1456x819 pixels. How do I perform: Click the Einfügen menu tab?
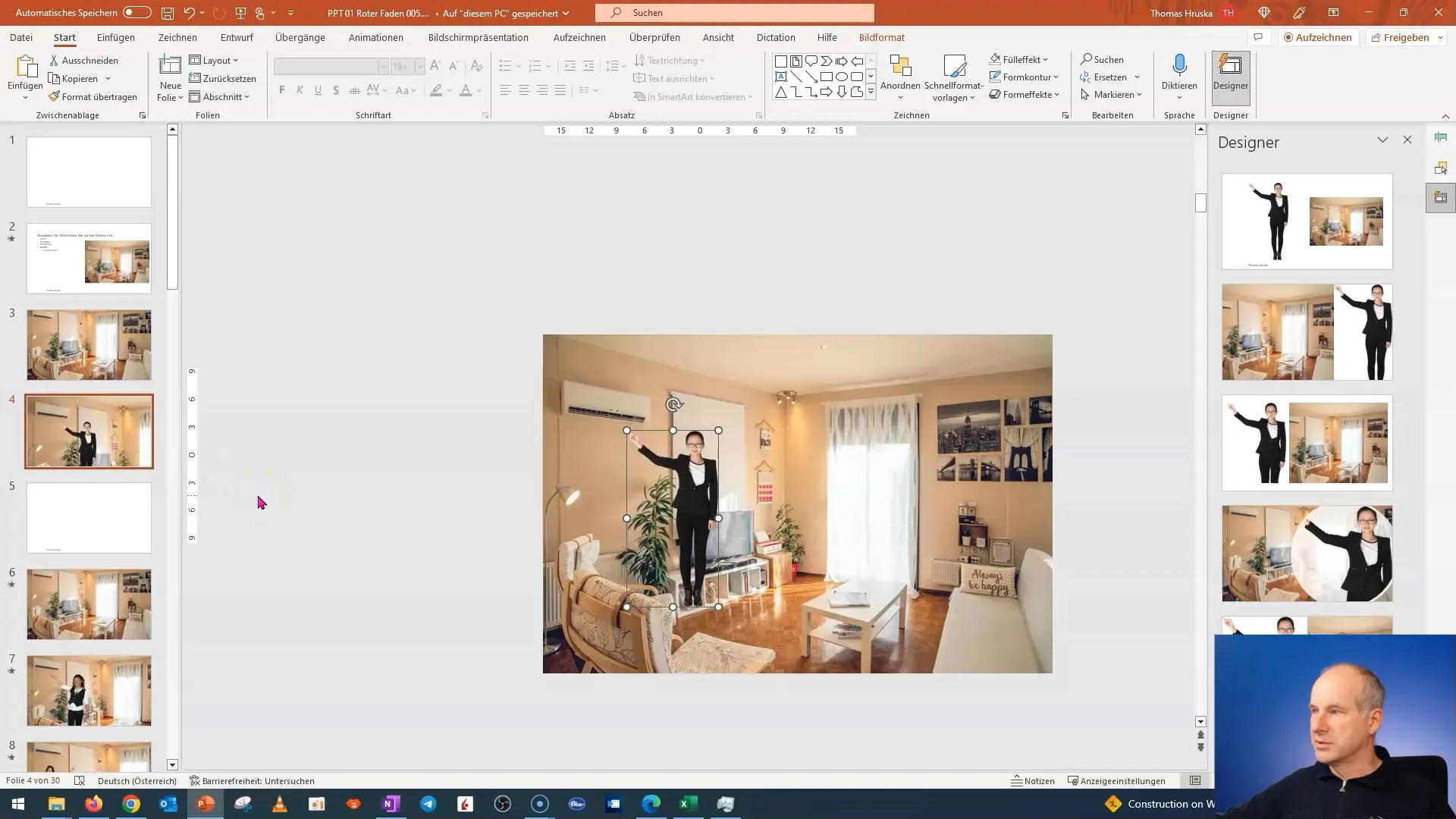point(116,37)
